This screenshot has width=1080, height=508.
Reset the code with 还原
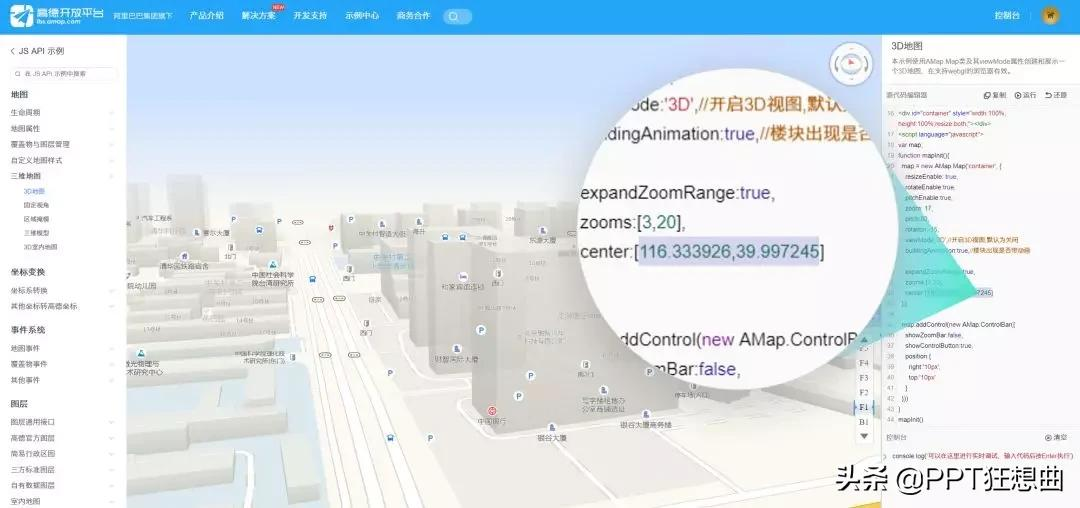1056,95
